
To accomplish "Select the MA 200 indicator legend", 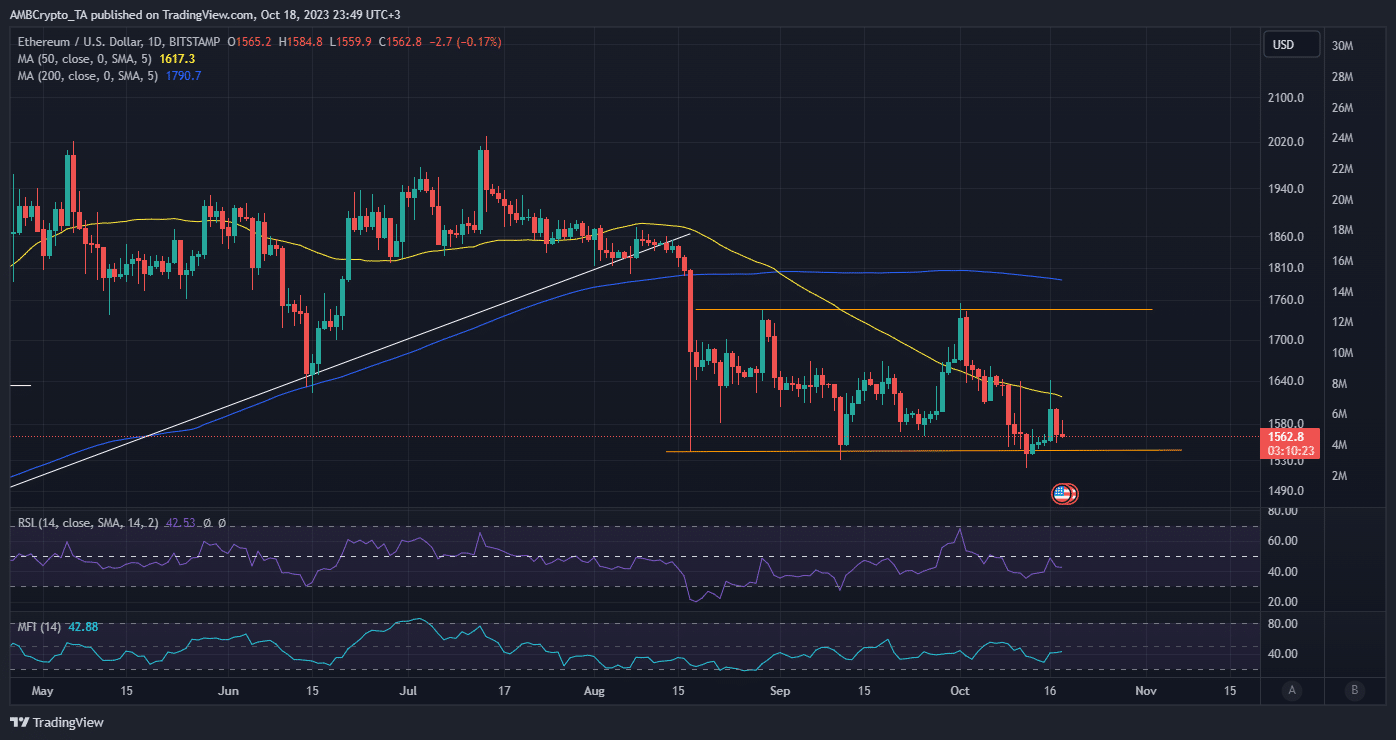I will click(x=89, y=76).
